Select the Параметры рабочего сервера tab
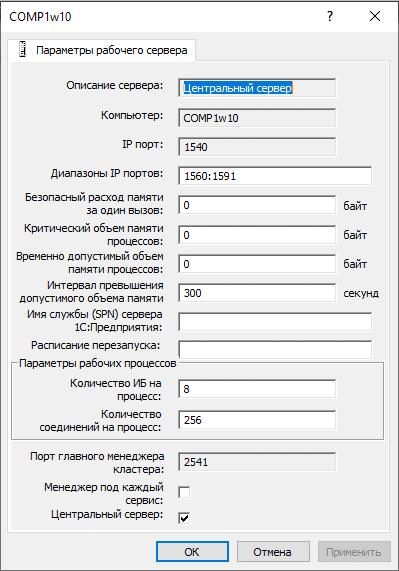Image resolution: width=399 pixels, height=571 pixels. 102,50
